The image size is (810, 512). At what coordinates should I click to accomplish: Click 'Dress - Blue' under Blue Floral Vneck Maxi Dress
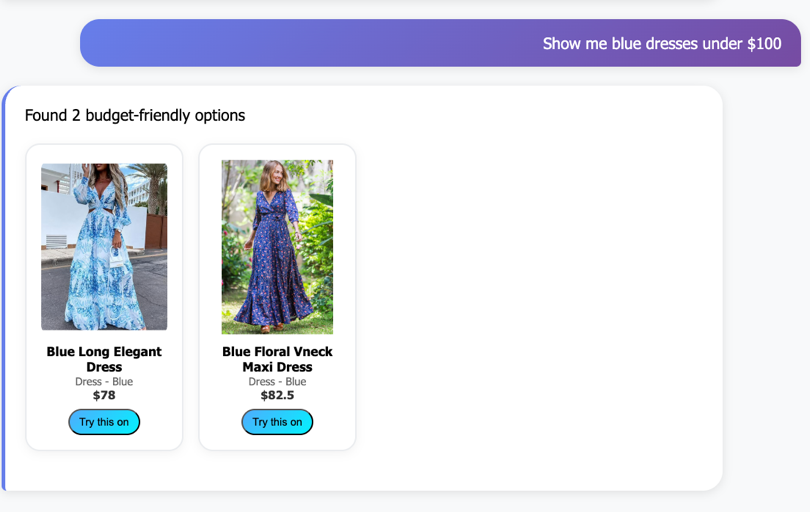click(x=277, y=381)
